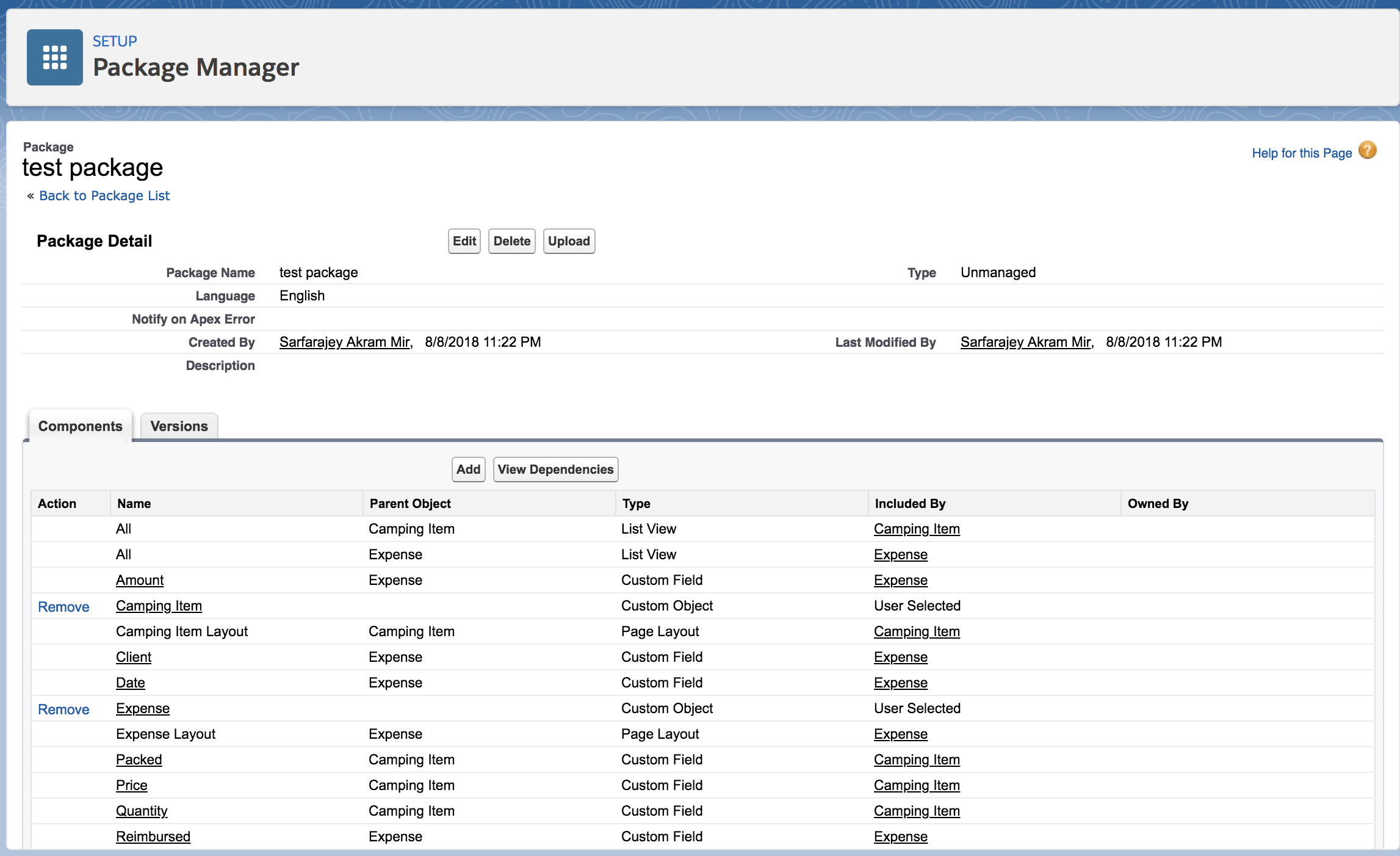Click the Name column header
1400x856 pixels.
[x=134, y=504]
